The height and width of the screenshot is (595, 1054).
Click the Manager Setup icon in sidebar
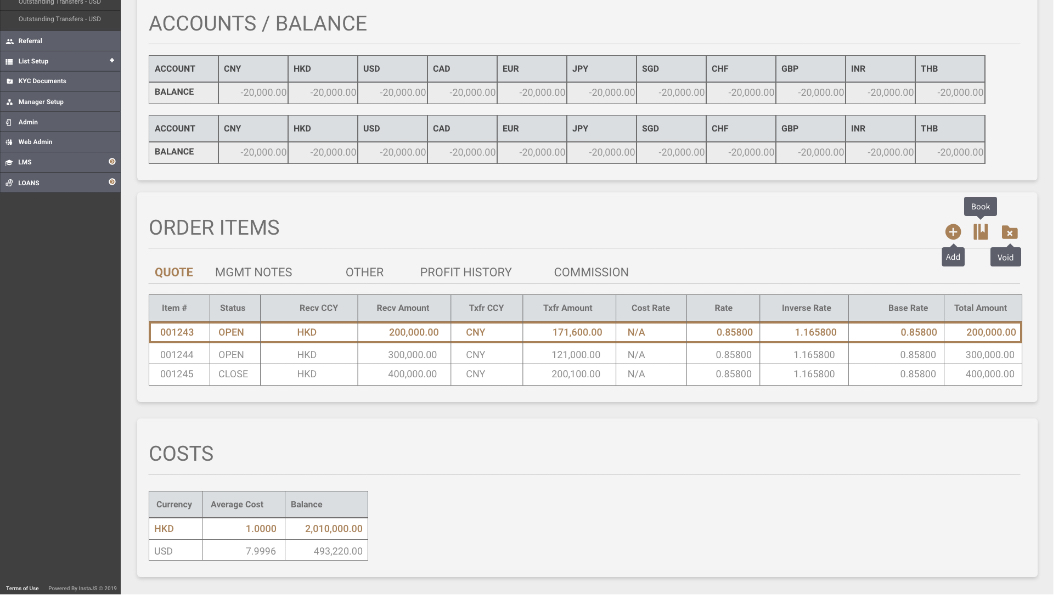[x=9, y=102]
